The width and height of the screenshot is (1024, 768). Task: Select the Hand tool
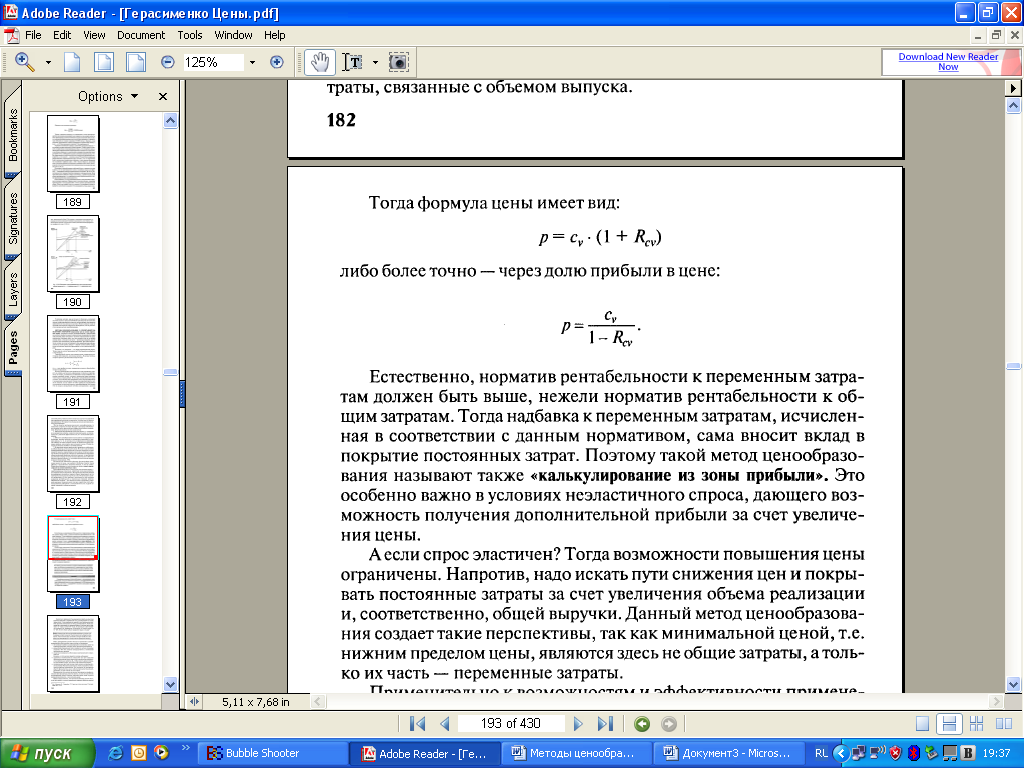320,62
